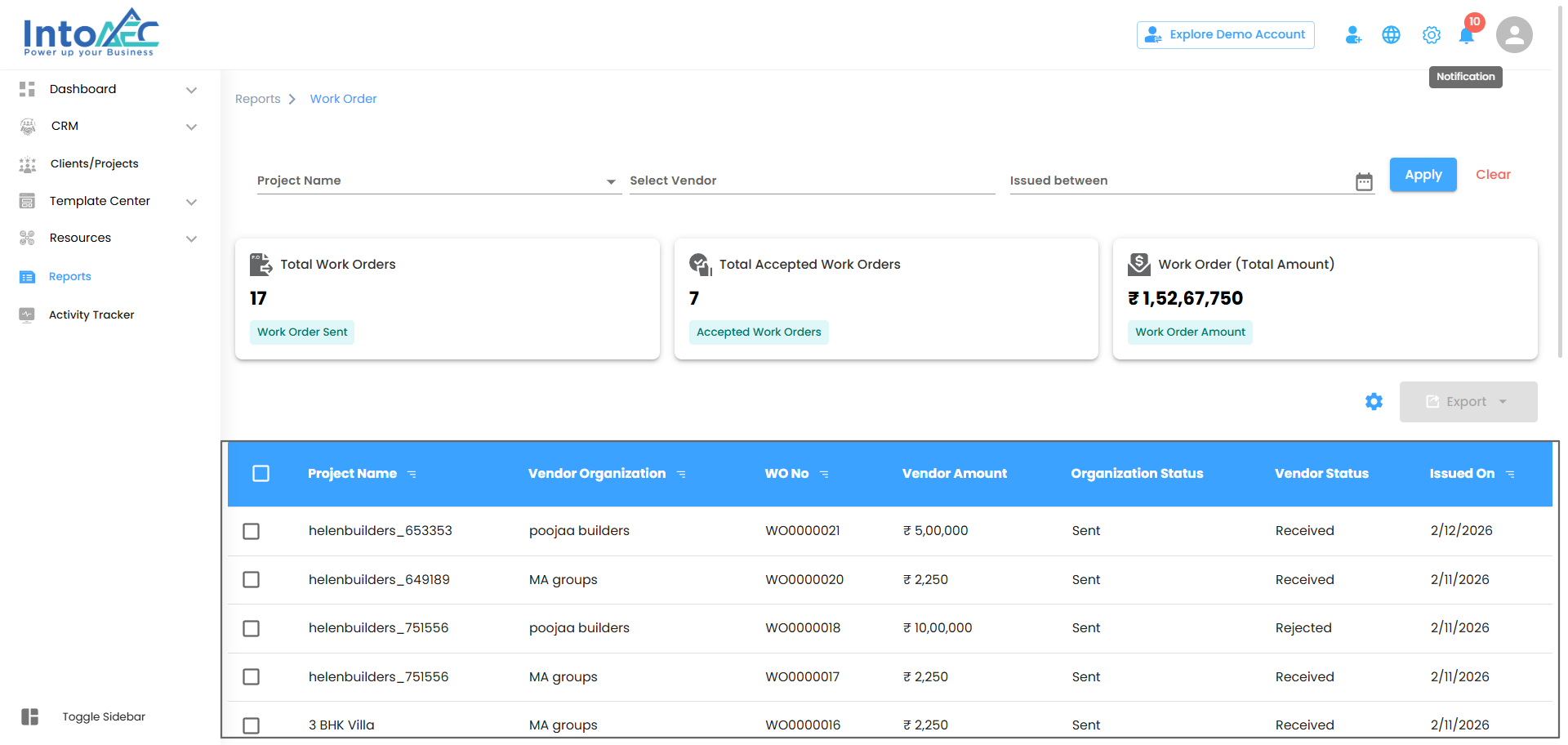The image size is (1568, 745).
Task: Open the user profile avatar
Action: 1513,35
